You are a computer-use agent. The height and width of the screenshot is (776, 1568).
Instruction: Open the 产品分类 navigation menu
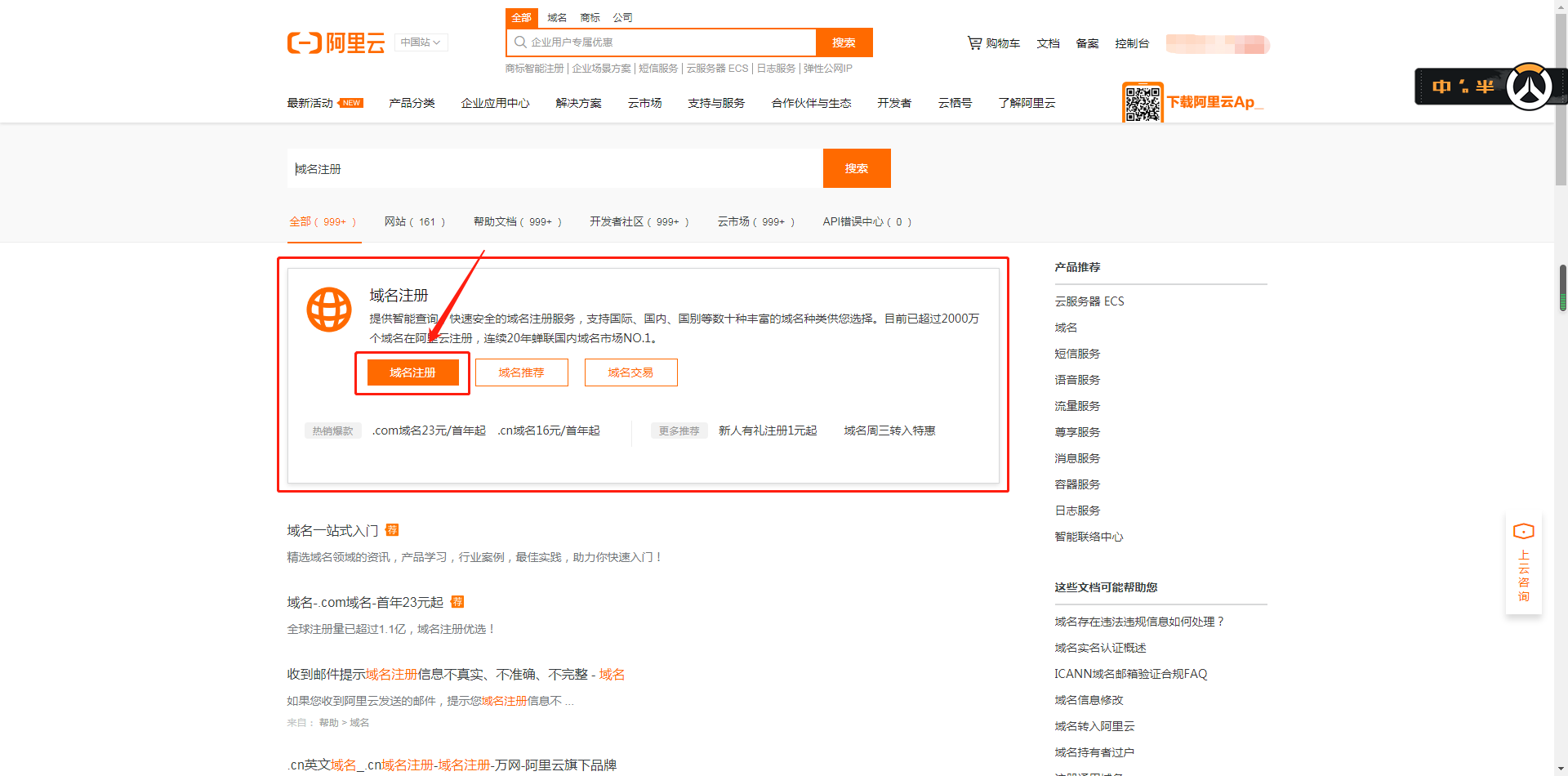[412, 103]
